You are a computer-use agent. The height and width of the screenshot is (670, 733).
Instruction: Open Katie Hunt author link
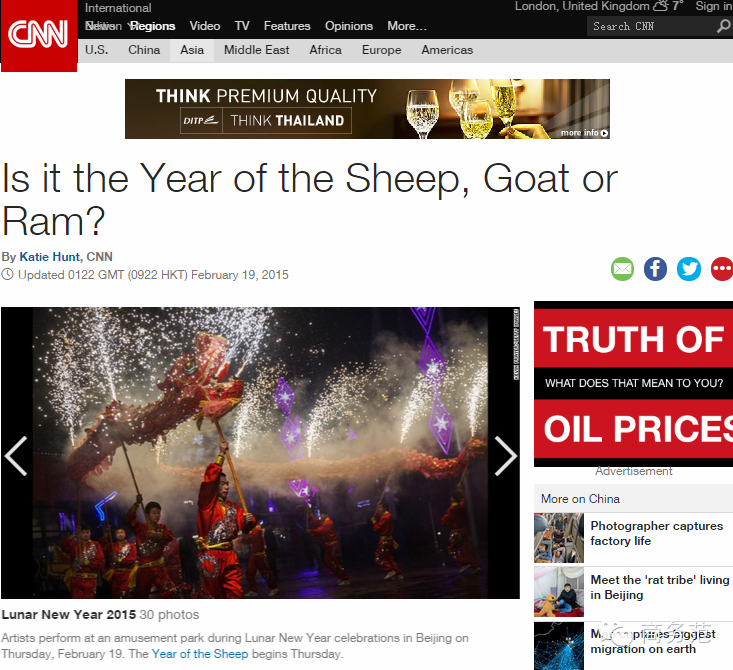[x=50, y=257]
